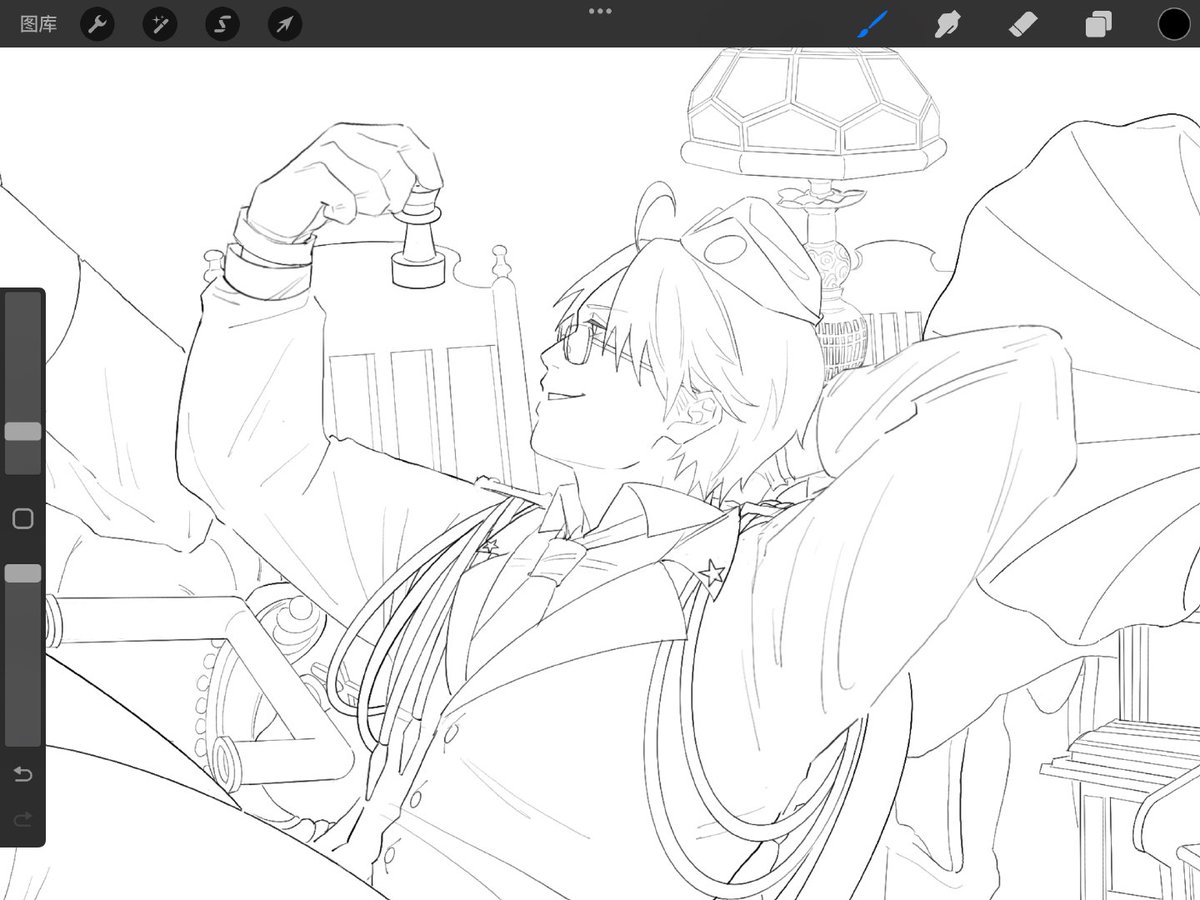Select the Eraser tool

click(x=1024, y=24)
